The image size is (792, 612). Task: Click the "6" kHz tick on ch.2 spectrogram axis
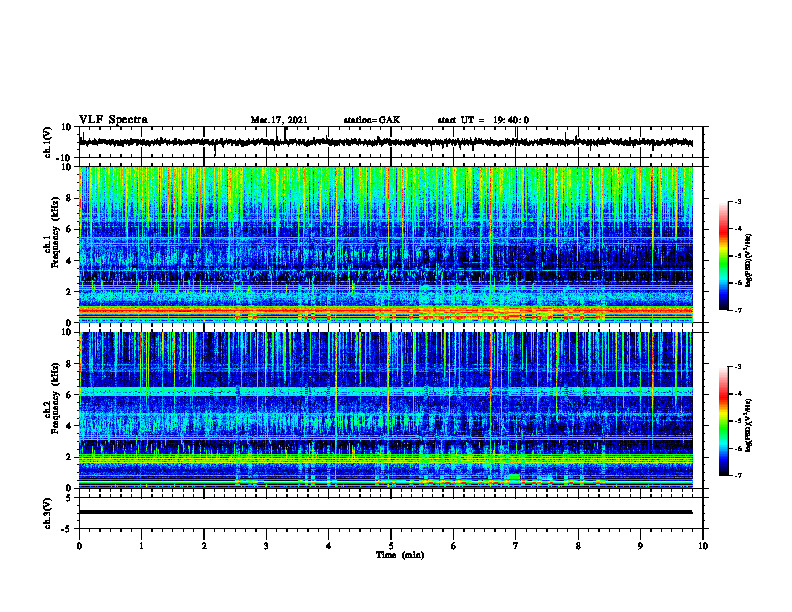click(69, 395)
